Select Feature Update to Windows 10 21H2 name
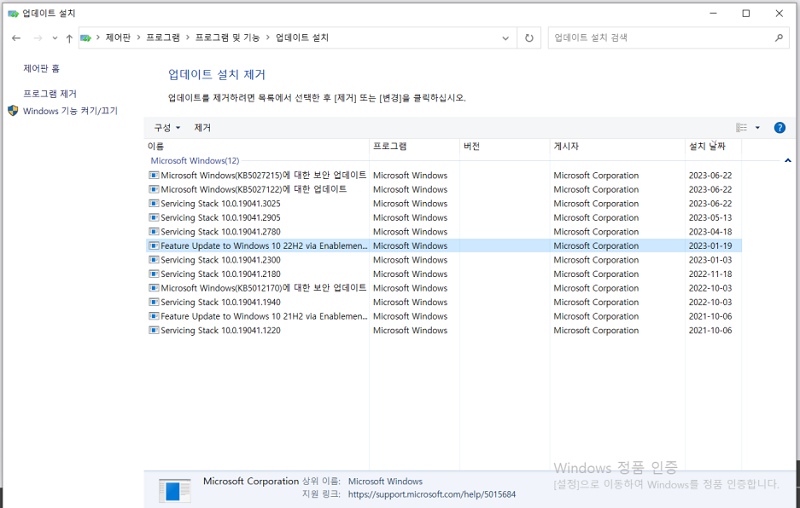800x508 pixels. pyautogui.click(x=264, y=316)
